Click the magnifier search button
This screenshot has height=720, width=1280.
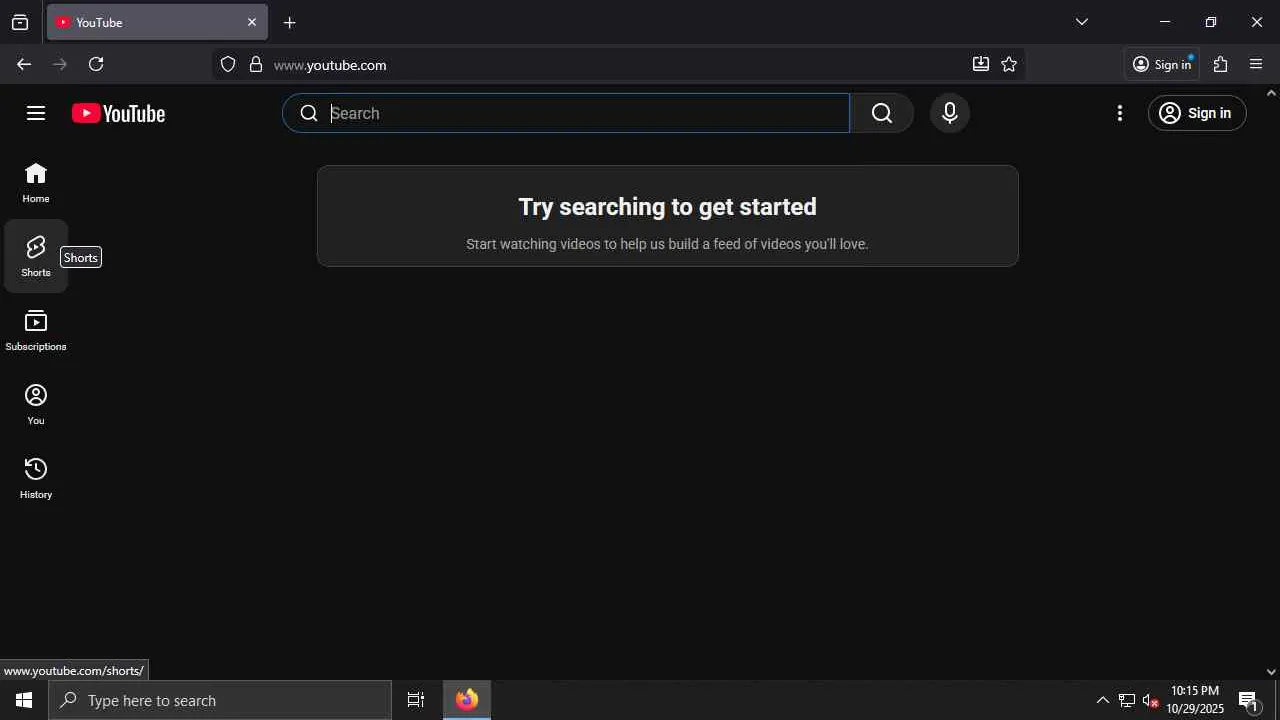click(x=882, y=113)
